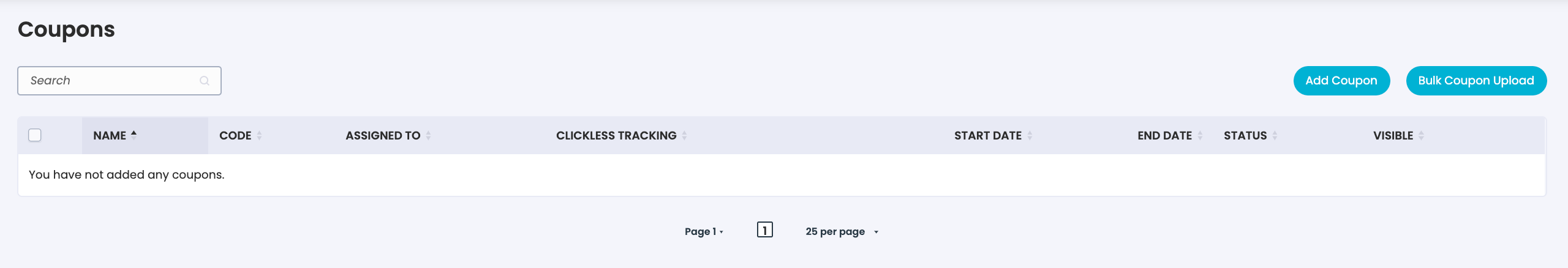Viewport: 1568px width, 268px height.
Task: Click the sort arrows beside START DATE
Action: coord(1030,135)
